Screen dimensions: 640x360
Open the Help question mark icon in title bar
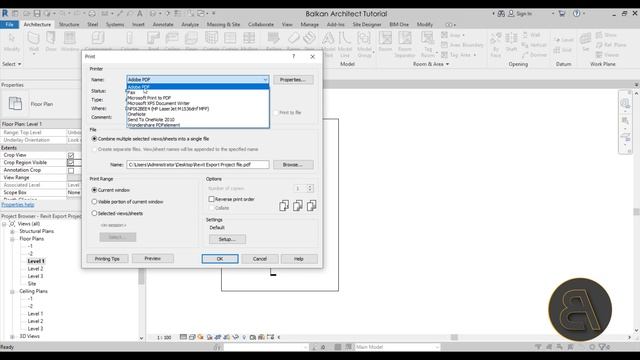point(576,13)
